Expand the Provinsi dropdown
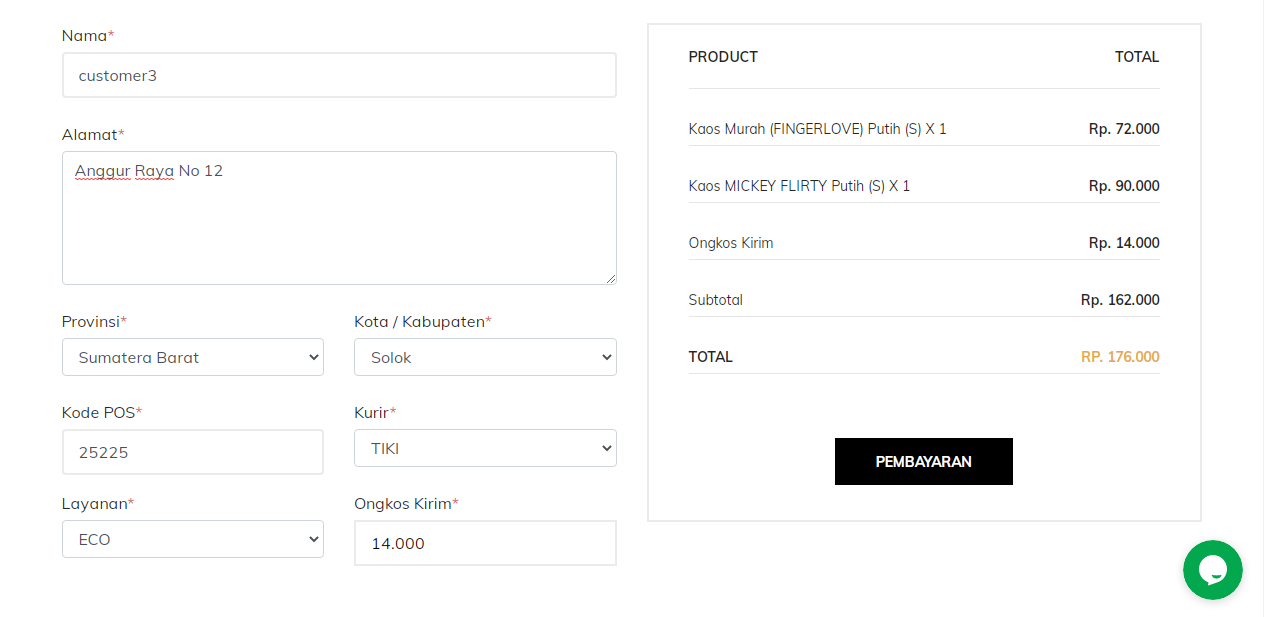The image size is (1264, 617). 193,357
